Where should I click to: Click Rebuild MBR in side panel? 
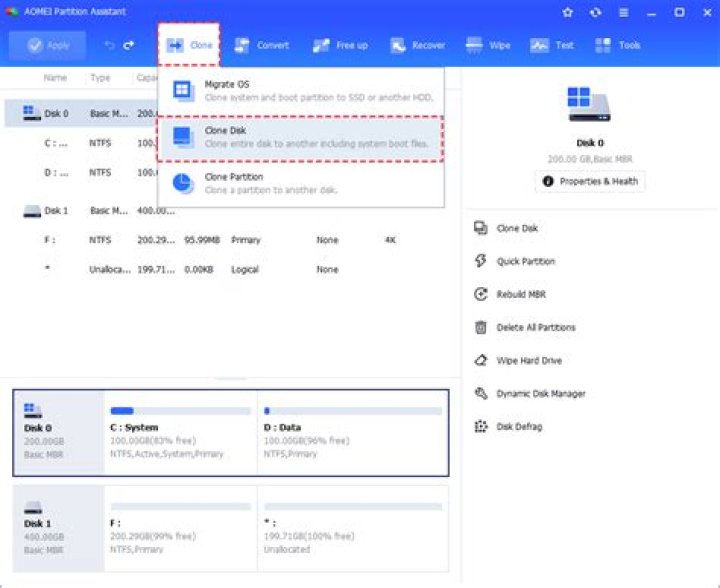520,295
